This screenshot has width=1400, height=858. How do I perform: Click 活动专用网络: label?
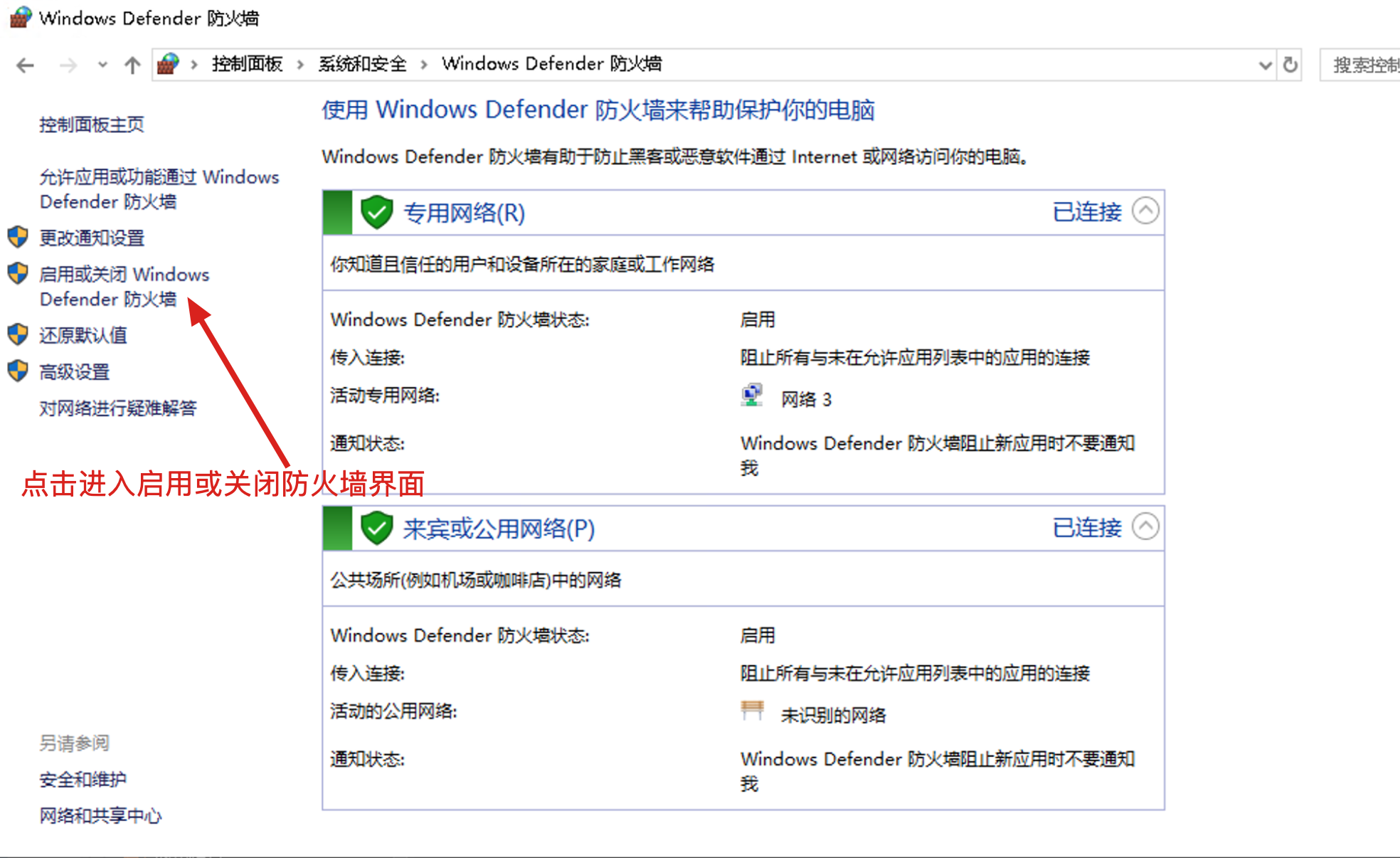point(385,396)
